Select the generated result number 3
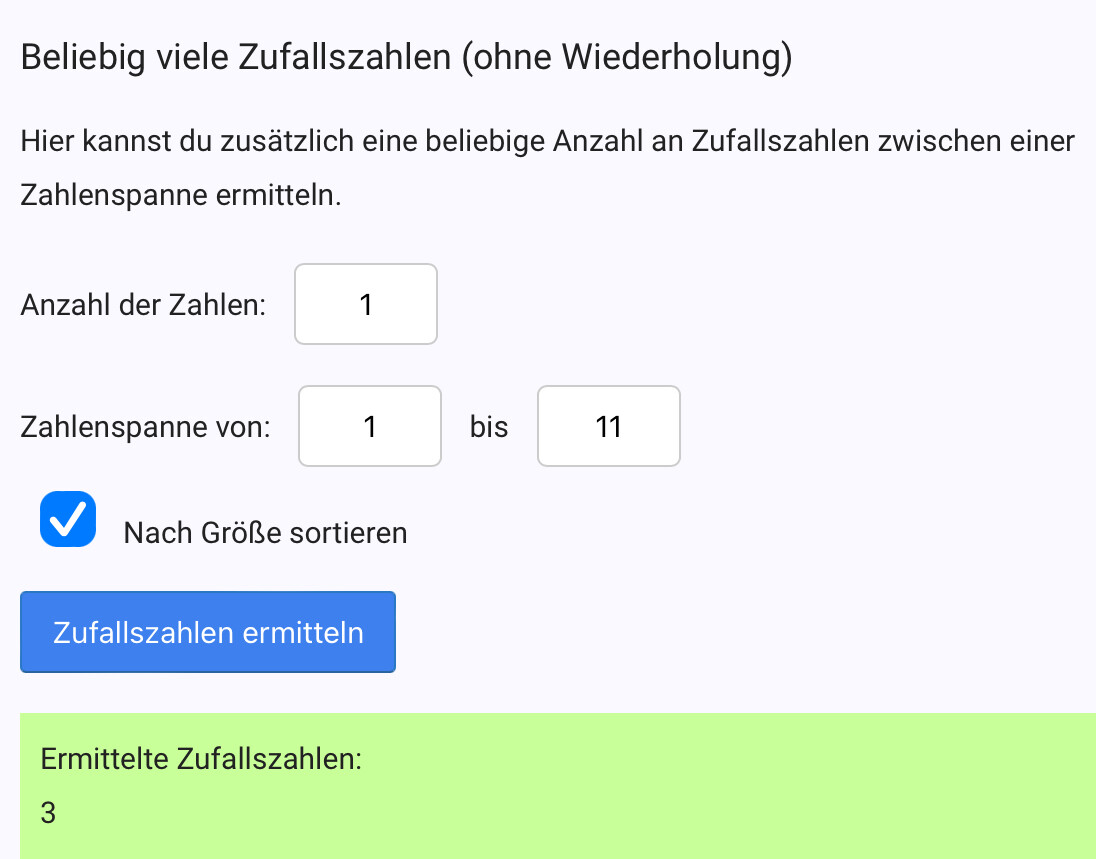Image resolution: width=1096 pixels, height=859 pixels. [x=48, y=813]
